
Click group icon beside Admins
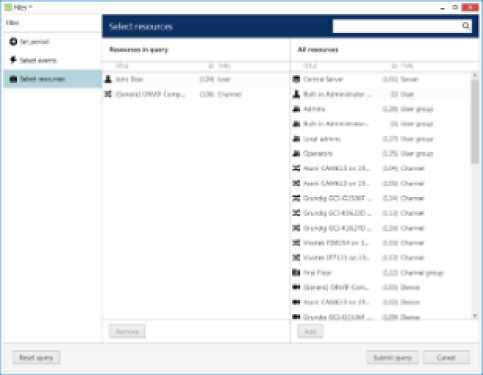click(296, 109)
